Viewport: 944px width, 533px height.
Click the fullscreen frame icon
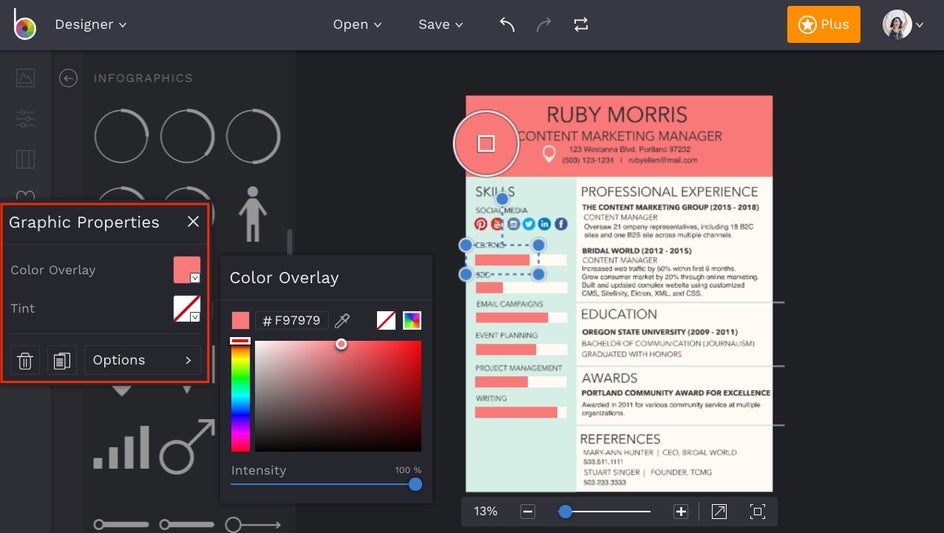coord(757,511)
